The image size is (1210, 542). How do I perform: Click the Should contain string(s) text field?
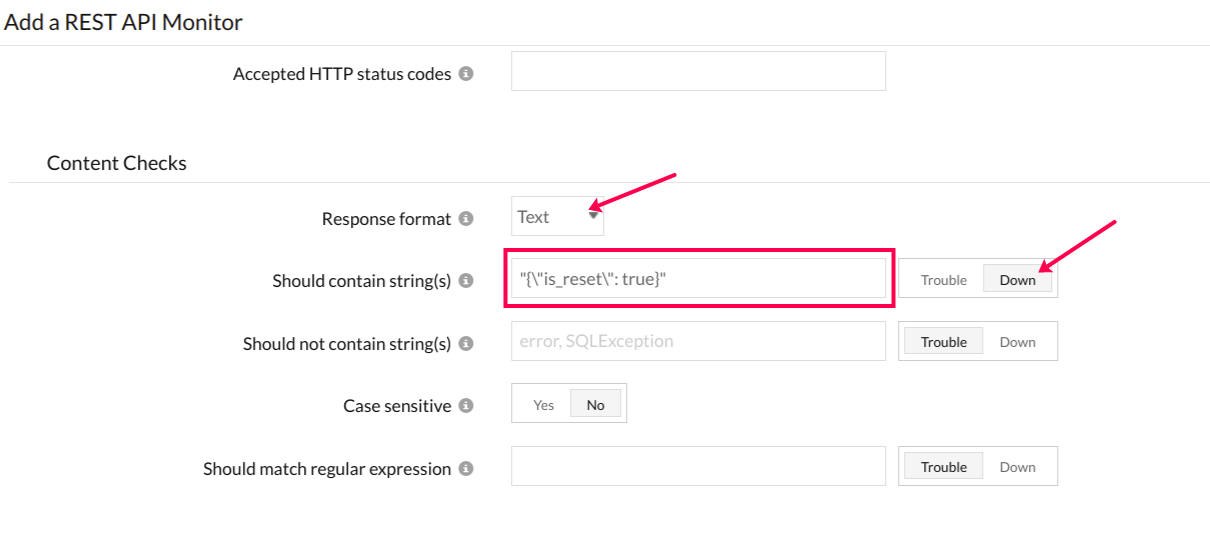click(x=698, y=278)
